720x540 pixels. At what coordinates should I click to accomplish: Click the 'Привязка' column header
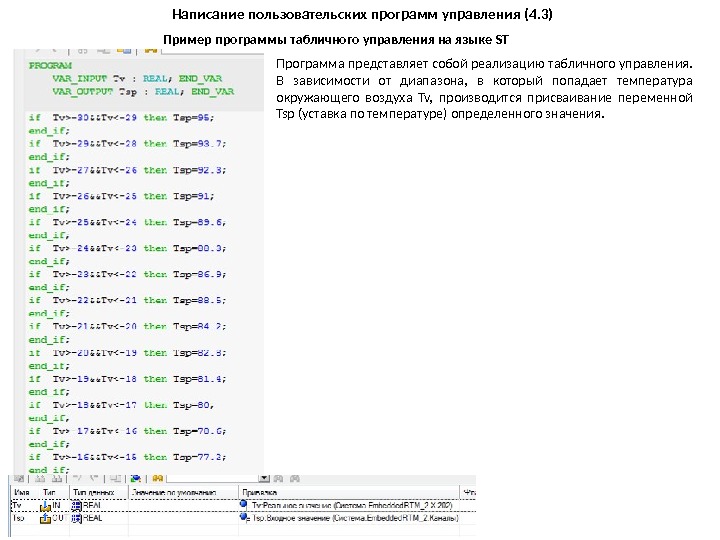[x=260, y=493]
